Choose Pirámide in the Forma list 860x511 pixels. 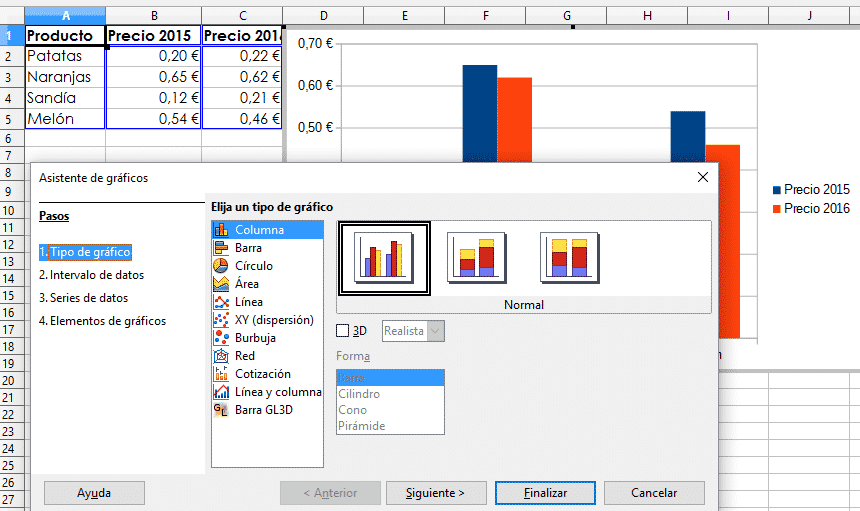tap(390, 425)
